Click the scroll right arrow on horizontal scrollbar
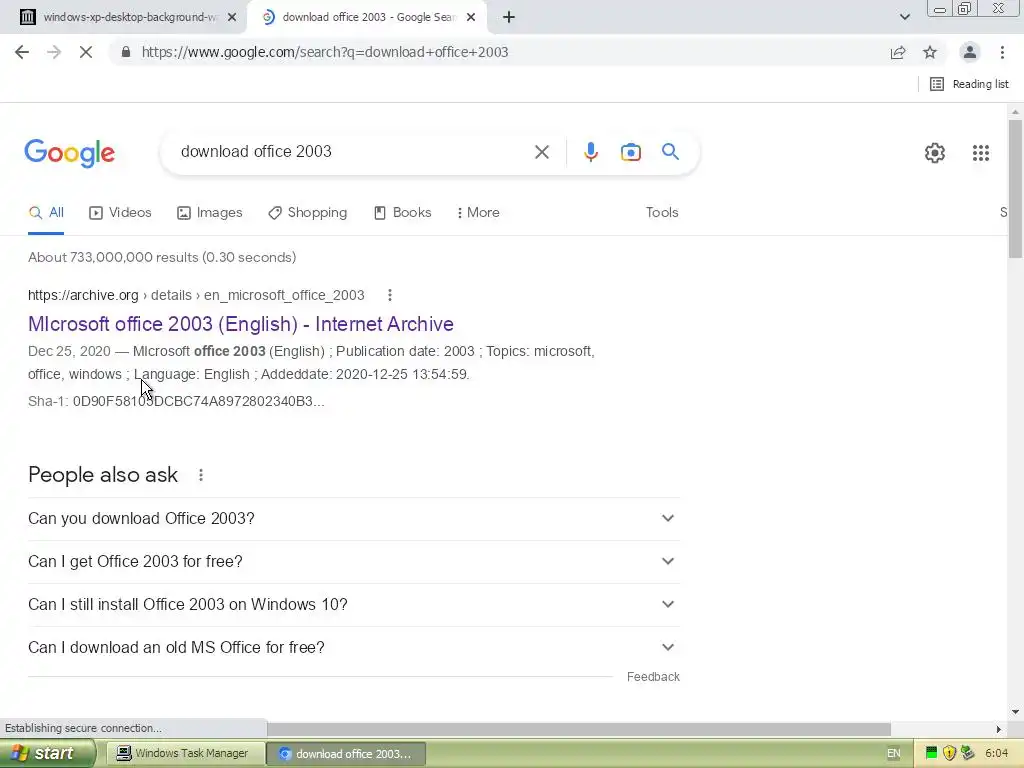This screenshot has width=1024, height=768. (998, 729)
